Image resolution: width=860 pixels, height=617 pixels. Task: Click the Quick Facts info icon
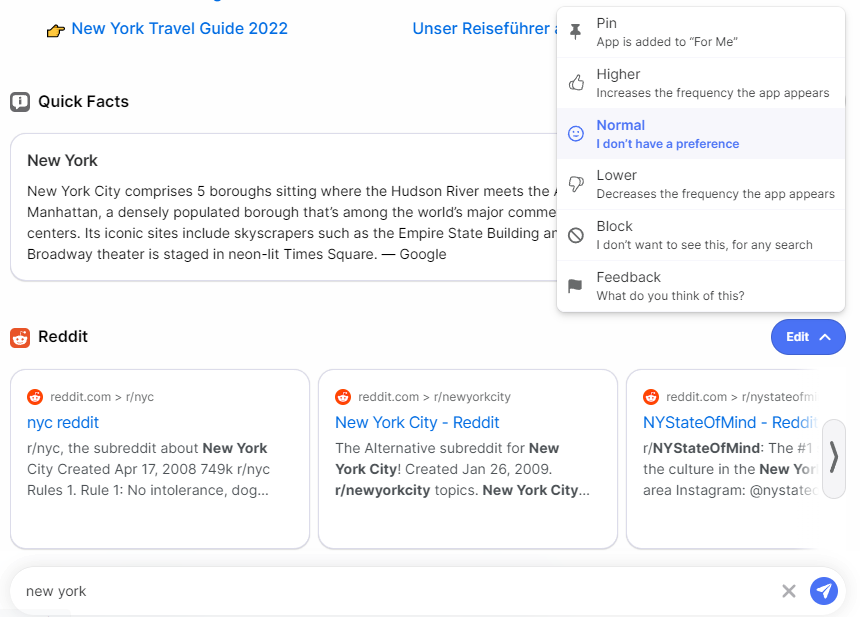coord(20,101)
